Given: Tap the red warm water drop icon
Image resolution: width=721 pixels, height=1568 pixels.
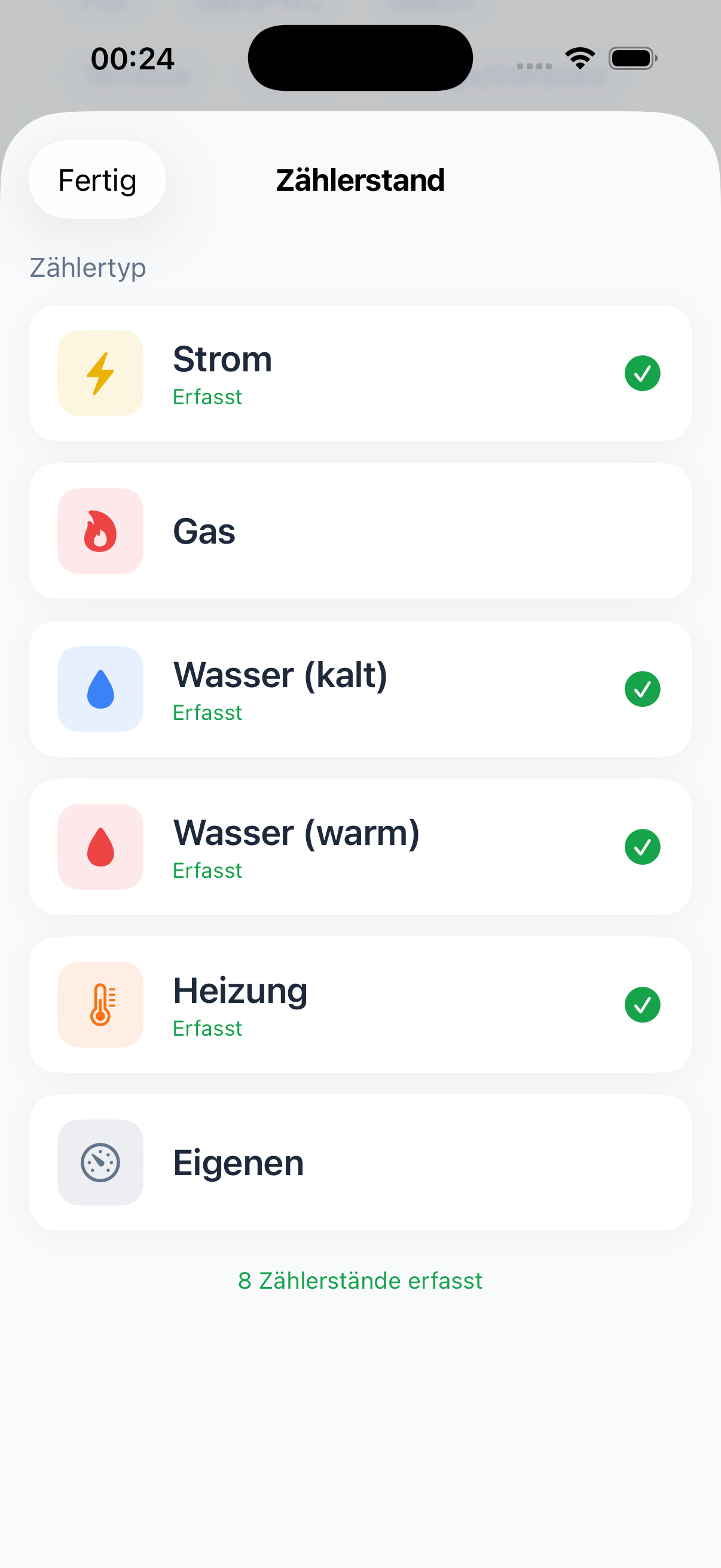Looking at the screenshot, I should pos(100,847).
